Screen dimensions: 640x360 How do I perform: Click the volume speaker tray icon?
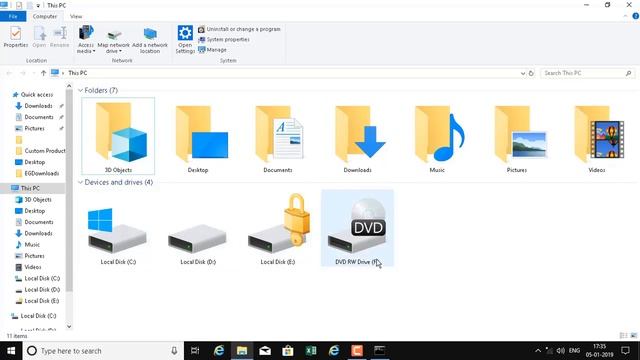point(561,351)
